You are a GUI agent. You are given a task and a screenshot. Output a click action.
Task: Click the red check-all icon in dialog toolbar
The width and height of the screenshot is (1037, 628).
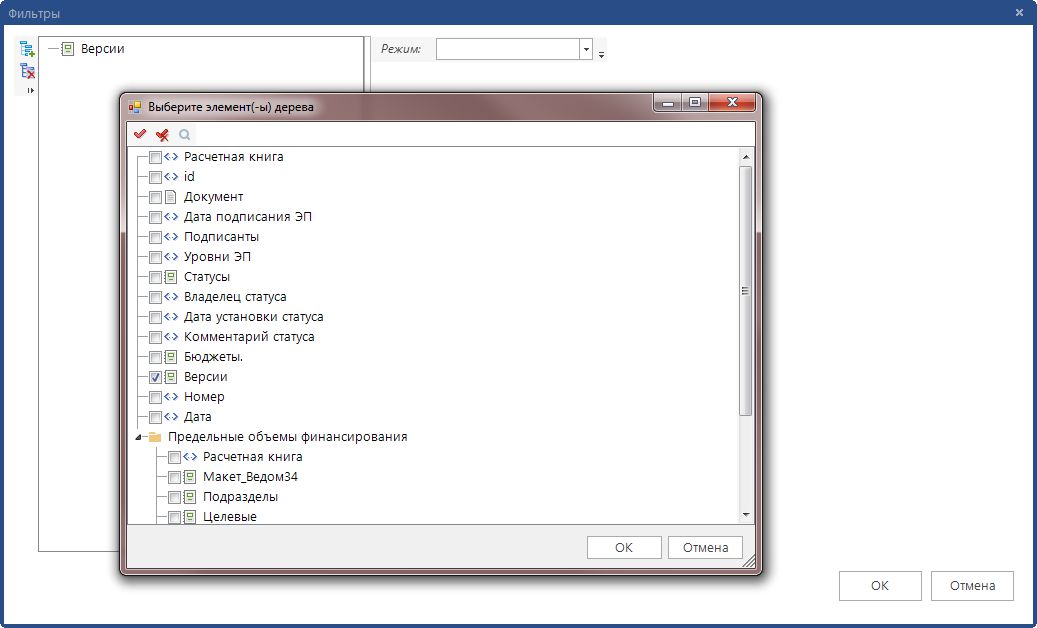point(140,134)
